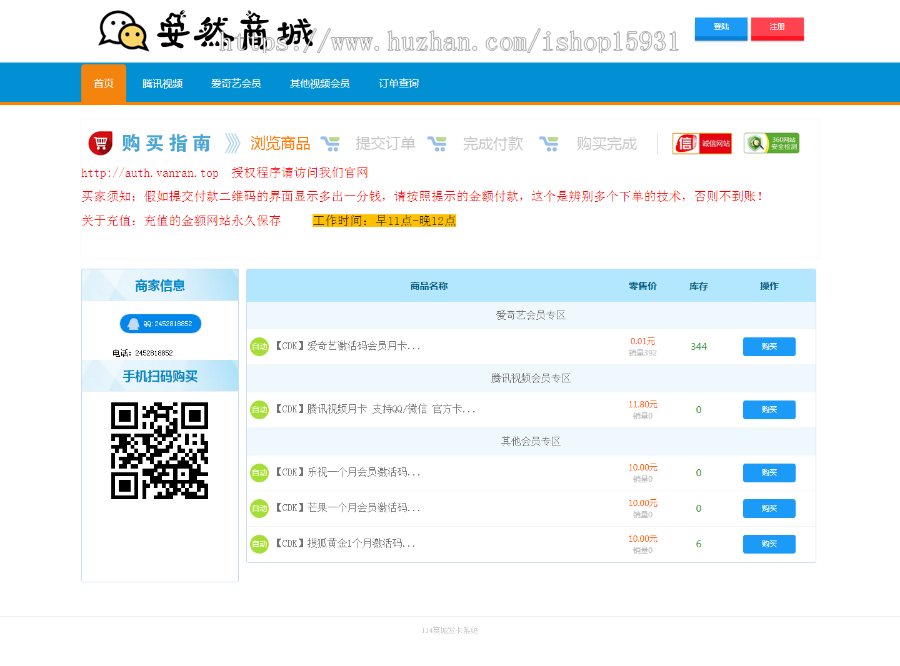Click 自动 icon on 乐视 row
Viewport: 900px width, 666px height.
[259, 473]
